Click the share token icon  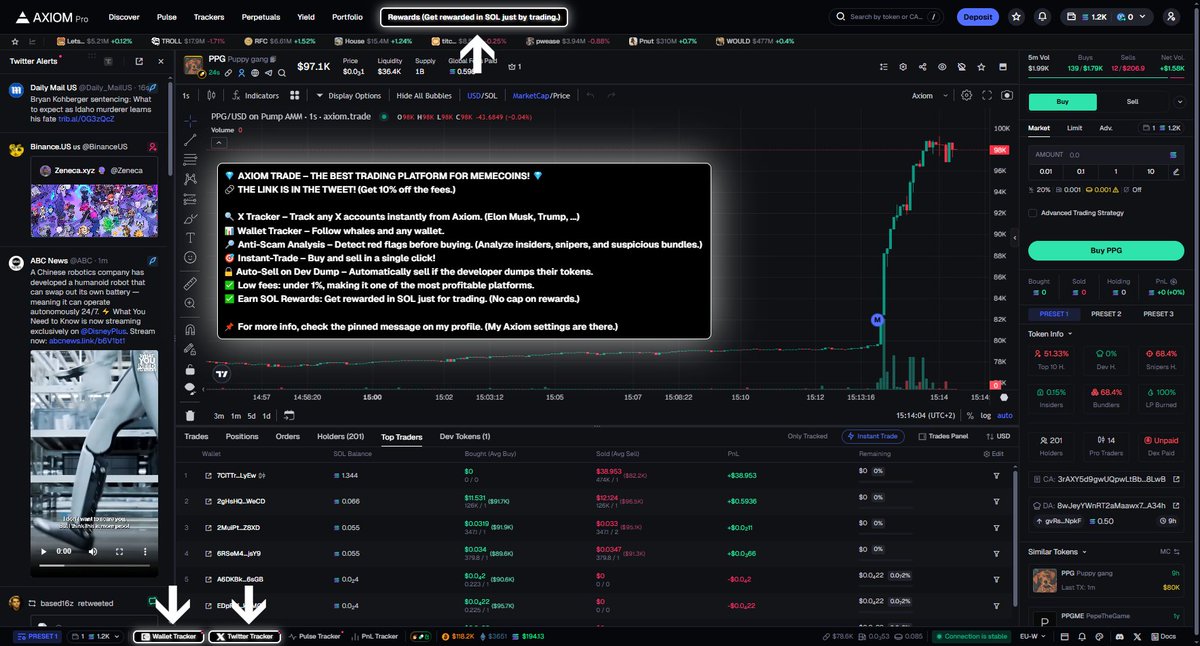(922, 66)
